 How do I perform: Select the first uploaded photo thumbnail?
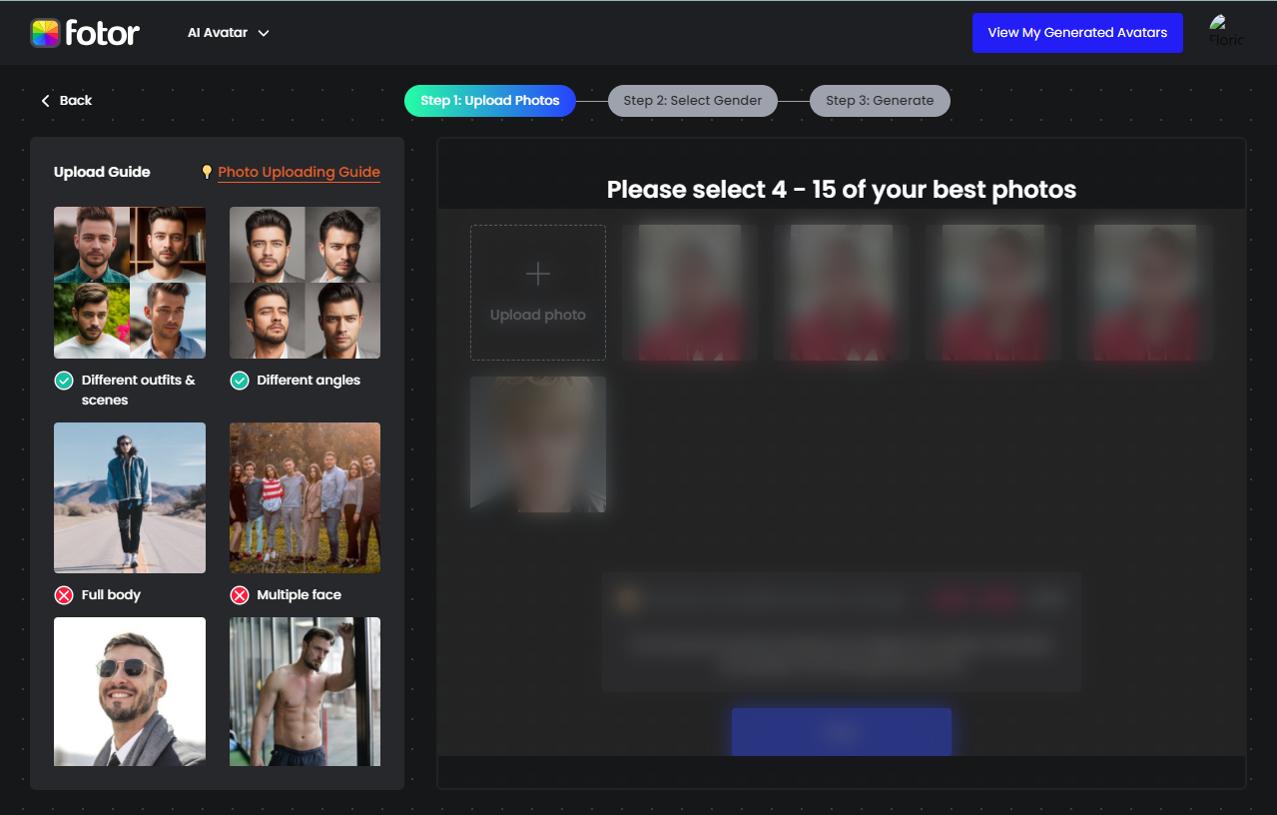pyautogui.click(x=689, y=292)
